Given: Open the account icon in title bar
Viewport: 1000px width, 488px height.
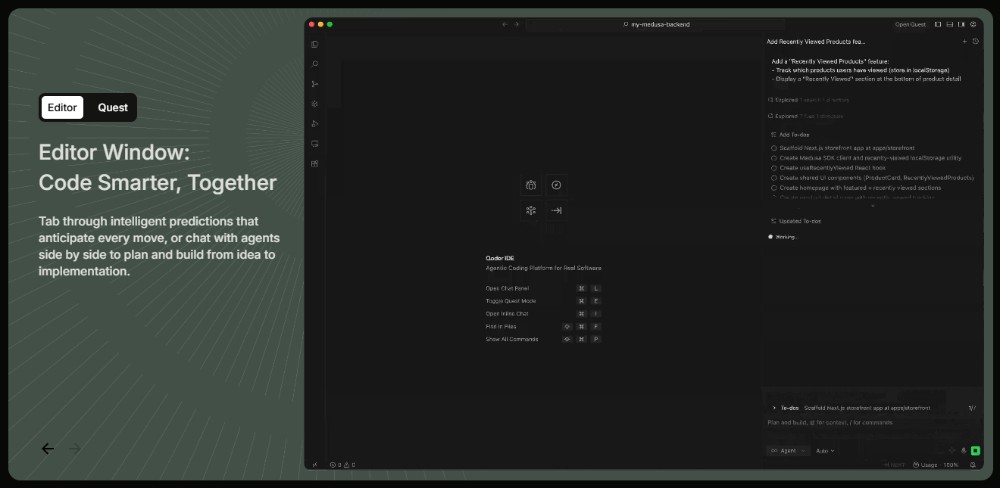Looking at the screenshot, I should (x=973, y=24).
